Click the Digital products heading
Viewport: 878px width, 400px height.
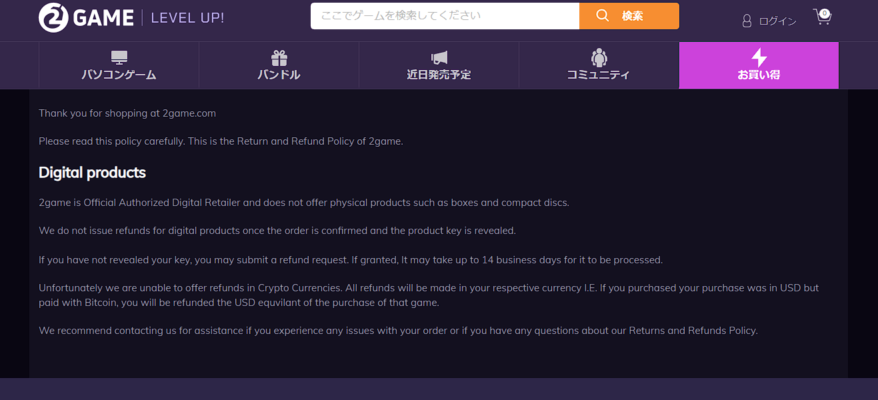pyautogui.click(x=92, y=173)
